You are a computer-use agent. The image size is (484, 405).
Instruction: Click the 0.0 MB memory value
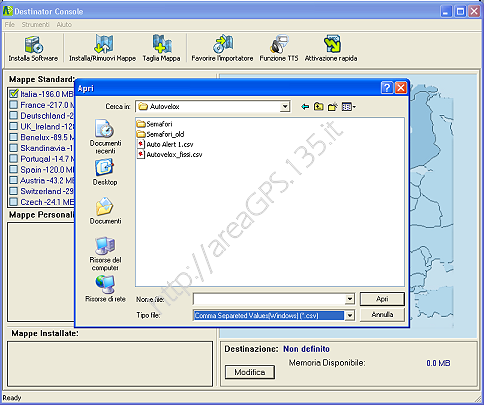(x=438, y=363)
